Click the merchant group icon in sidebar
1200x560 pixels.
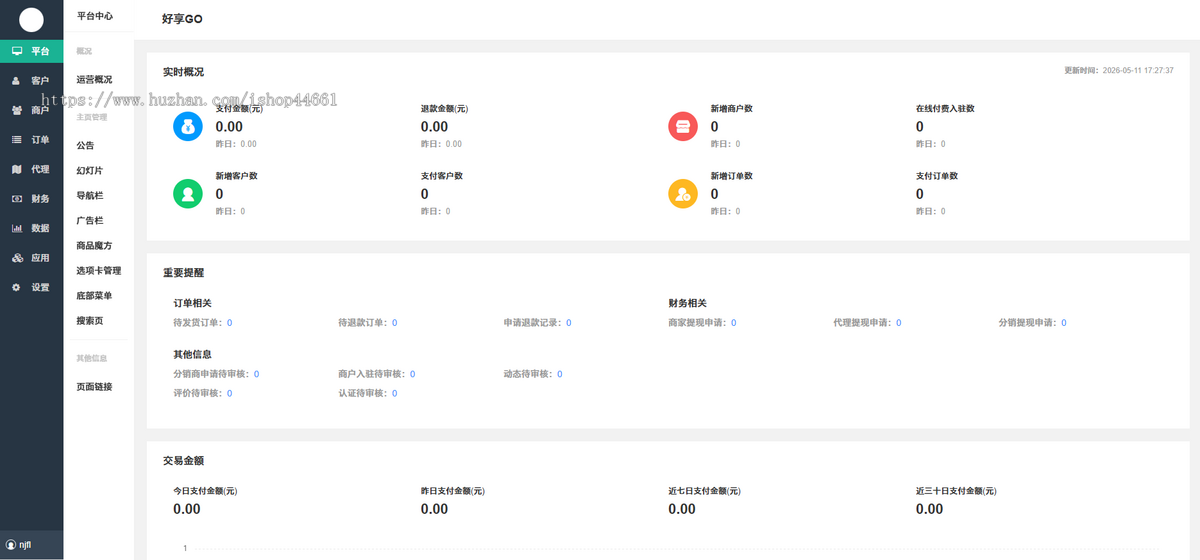coord(17,110)
